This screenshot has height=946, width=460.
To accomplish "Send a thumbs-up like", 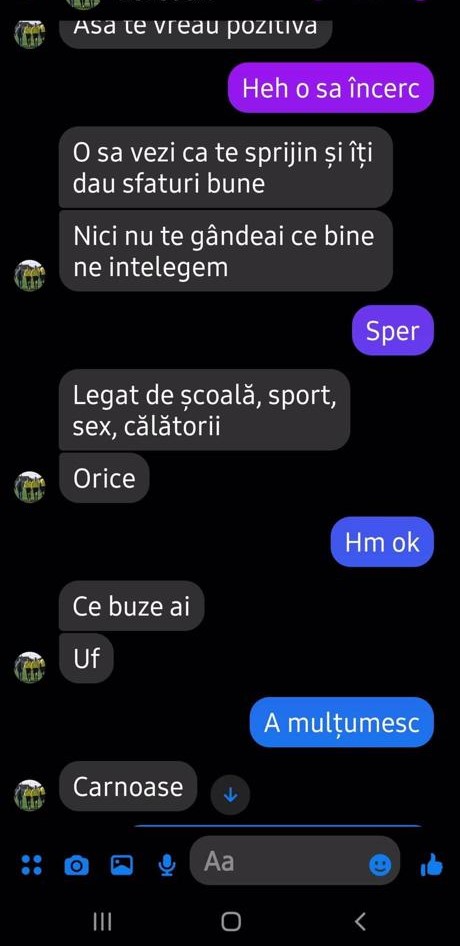I will coord(431,866).
